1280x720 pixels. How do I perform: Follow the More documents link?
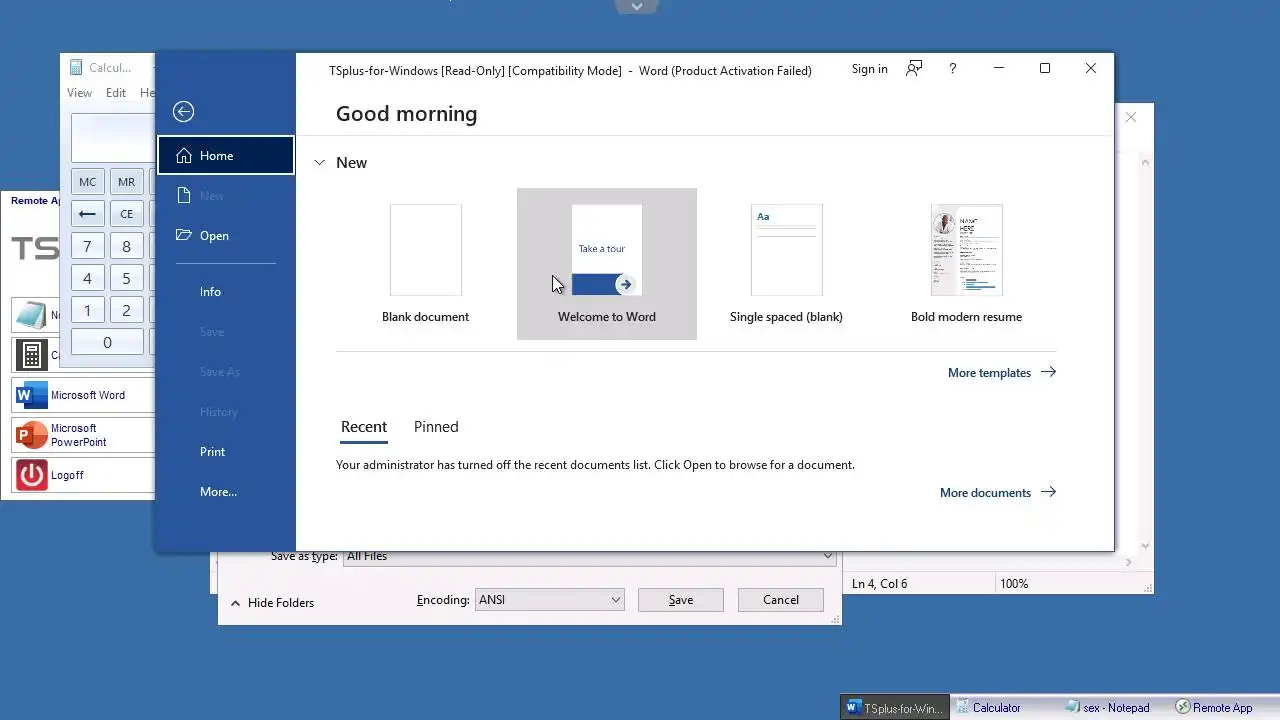[x=997, y=492]
